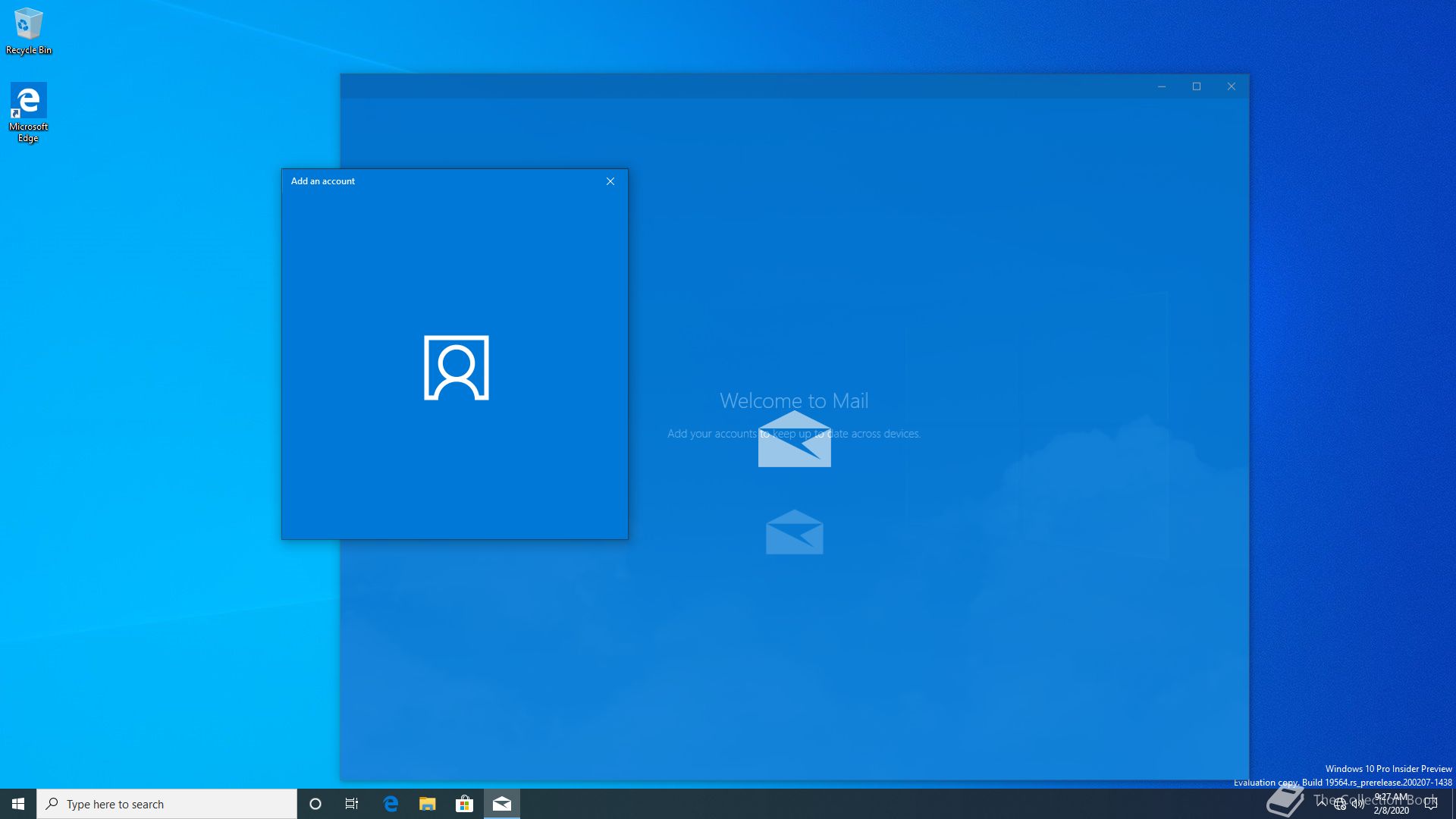Minimize the Mail window

pos(1162,86)
